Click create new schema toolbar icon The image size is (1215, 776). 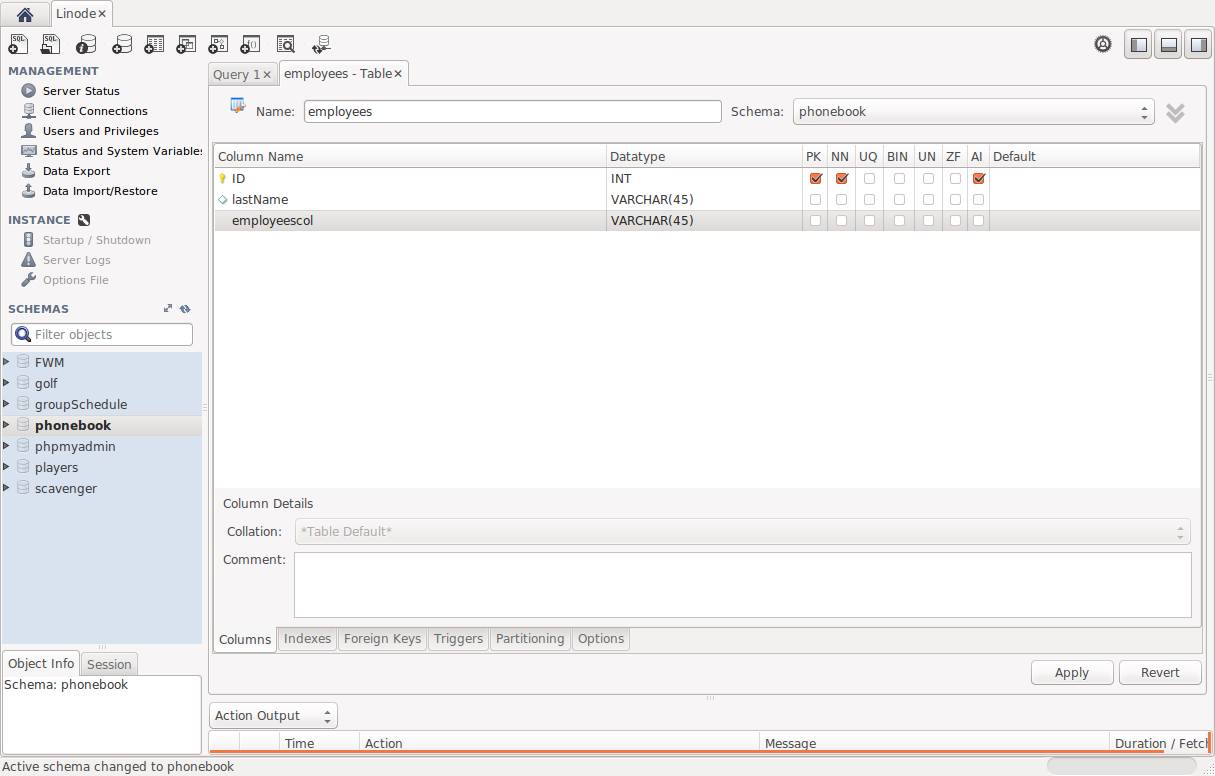click(x=121, y=44)
